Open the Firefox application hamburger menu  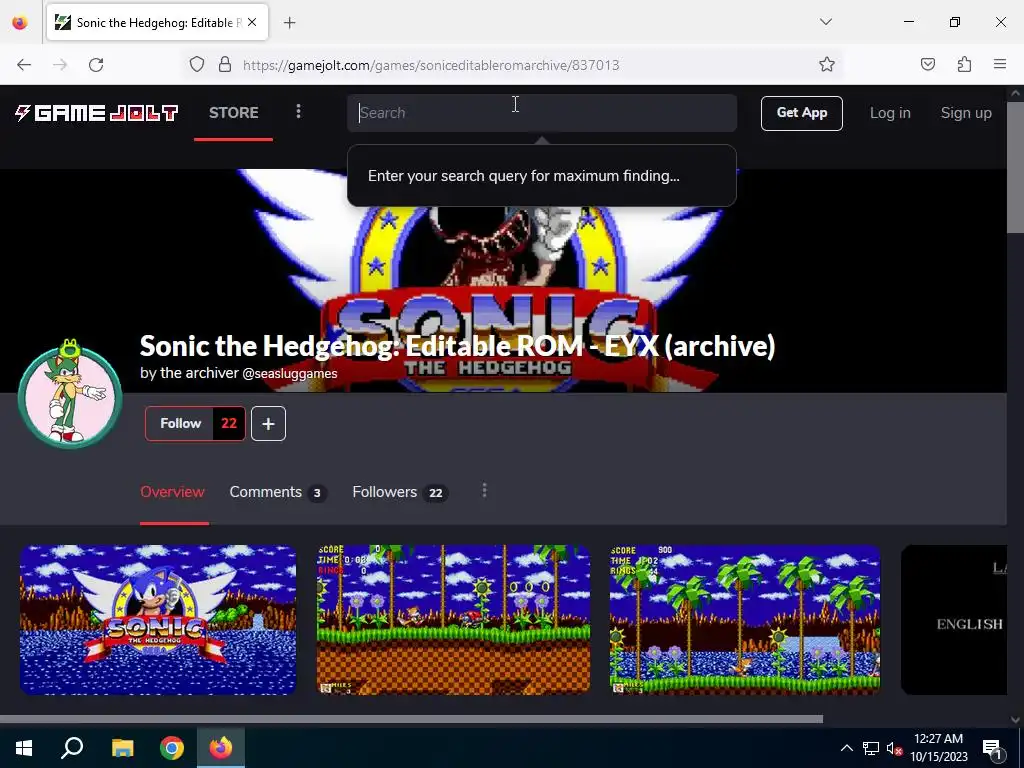[x=1000, y=64]
